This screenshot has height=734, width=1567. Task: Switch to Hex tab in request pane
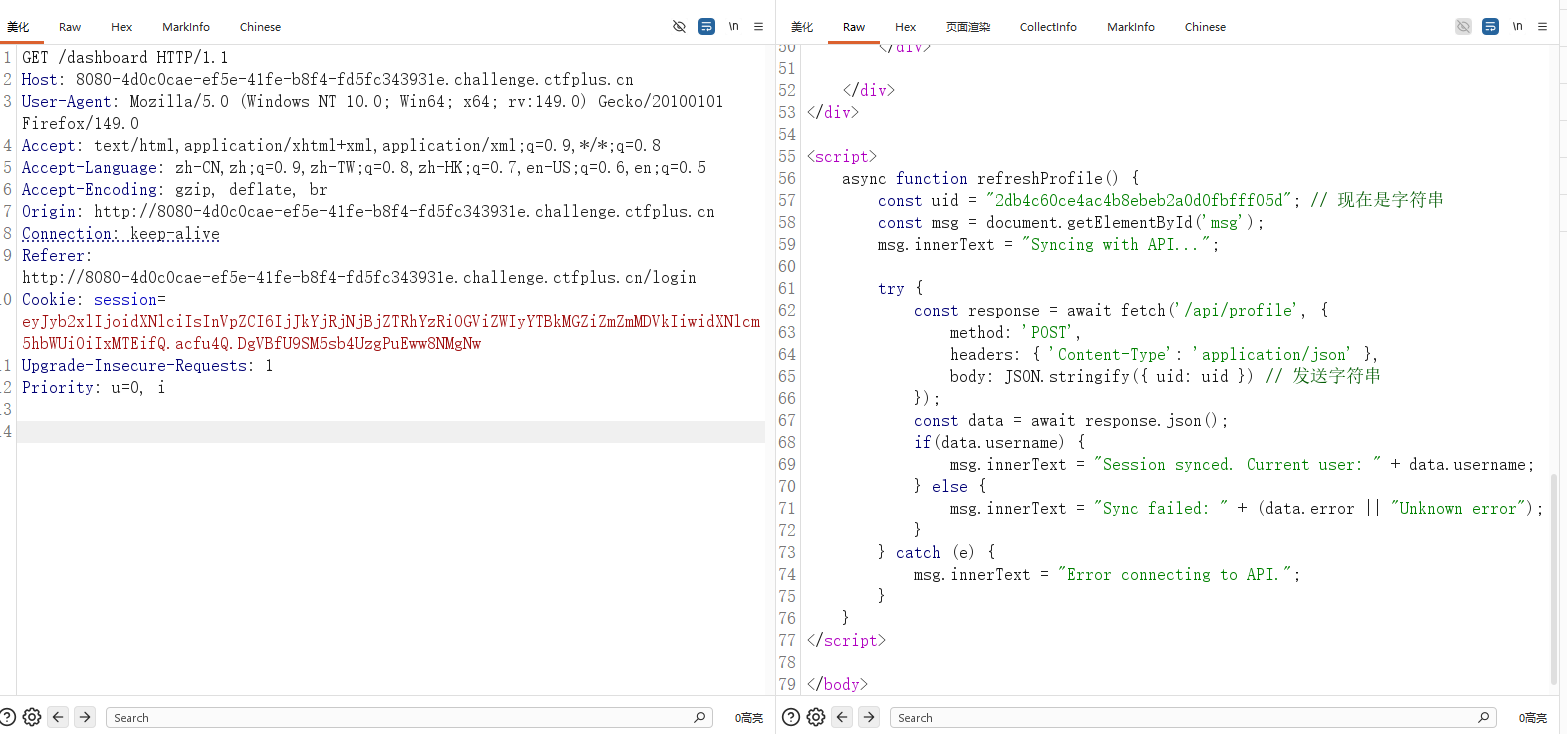[122, 27]
